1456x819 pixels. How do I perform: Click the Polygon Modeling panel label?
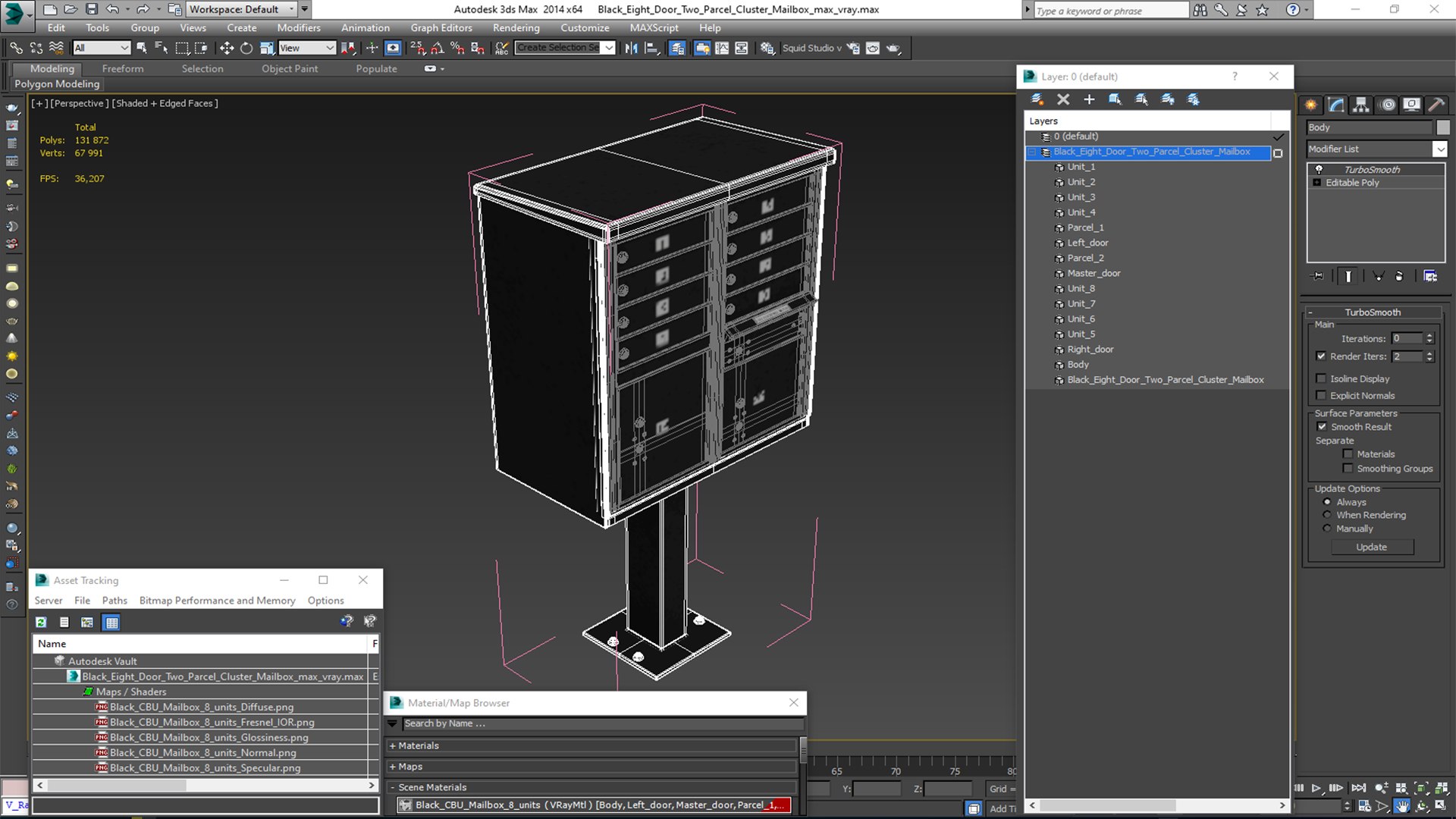click(57, 84)
